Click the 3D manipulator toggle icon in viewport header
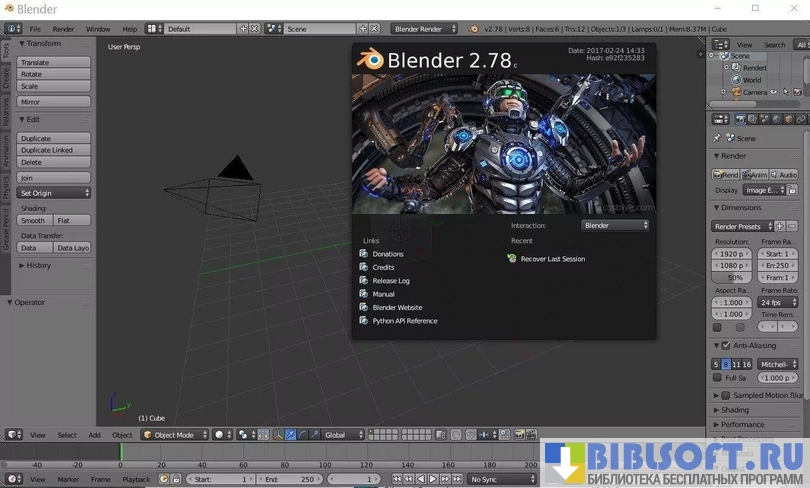Viewport: 810px width, 488px height. (277, 435)
